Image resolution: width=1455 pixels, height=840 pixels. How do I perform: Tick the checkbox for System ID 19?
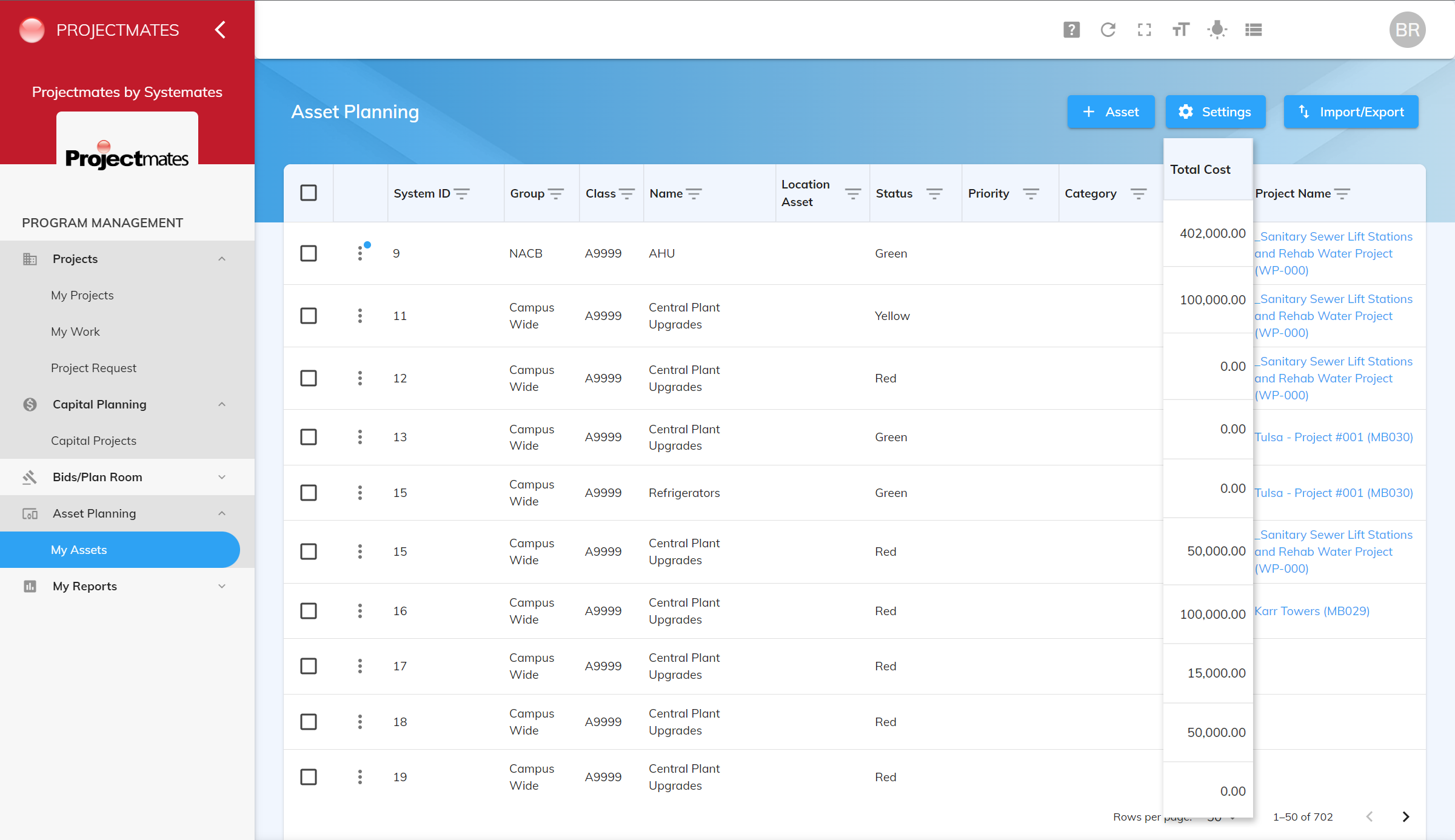click(309, 777)
